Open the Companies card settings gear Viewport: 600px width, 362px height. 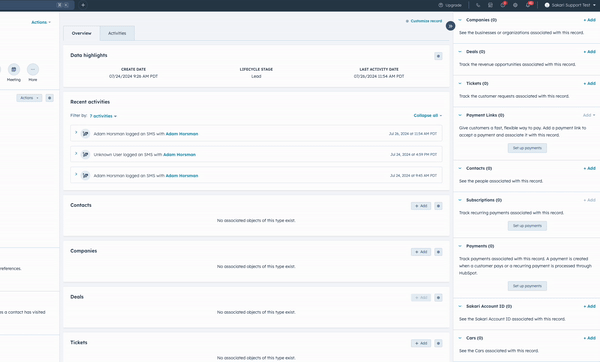[439, 252]
